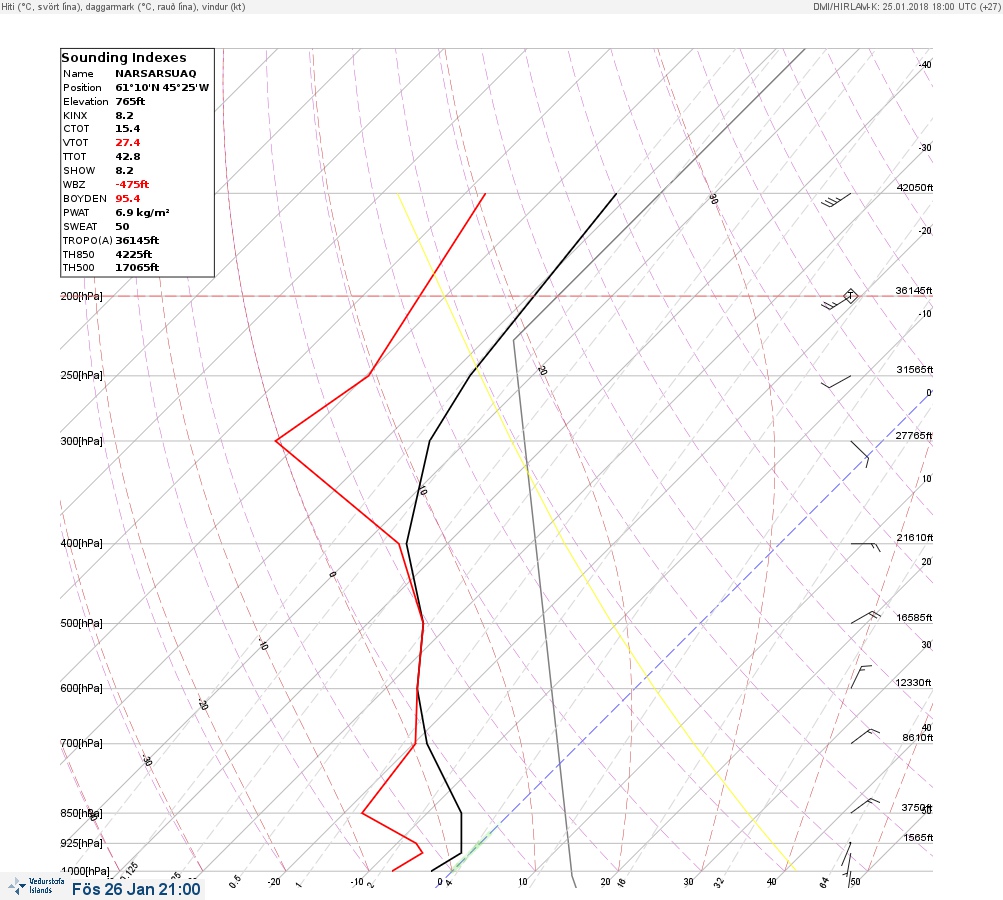Click the red dewpoint profile line

click(337, 491)
